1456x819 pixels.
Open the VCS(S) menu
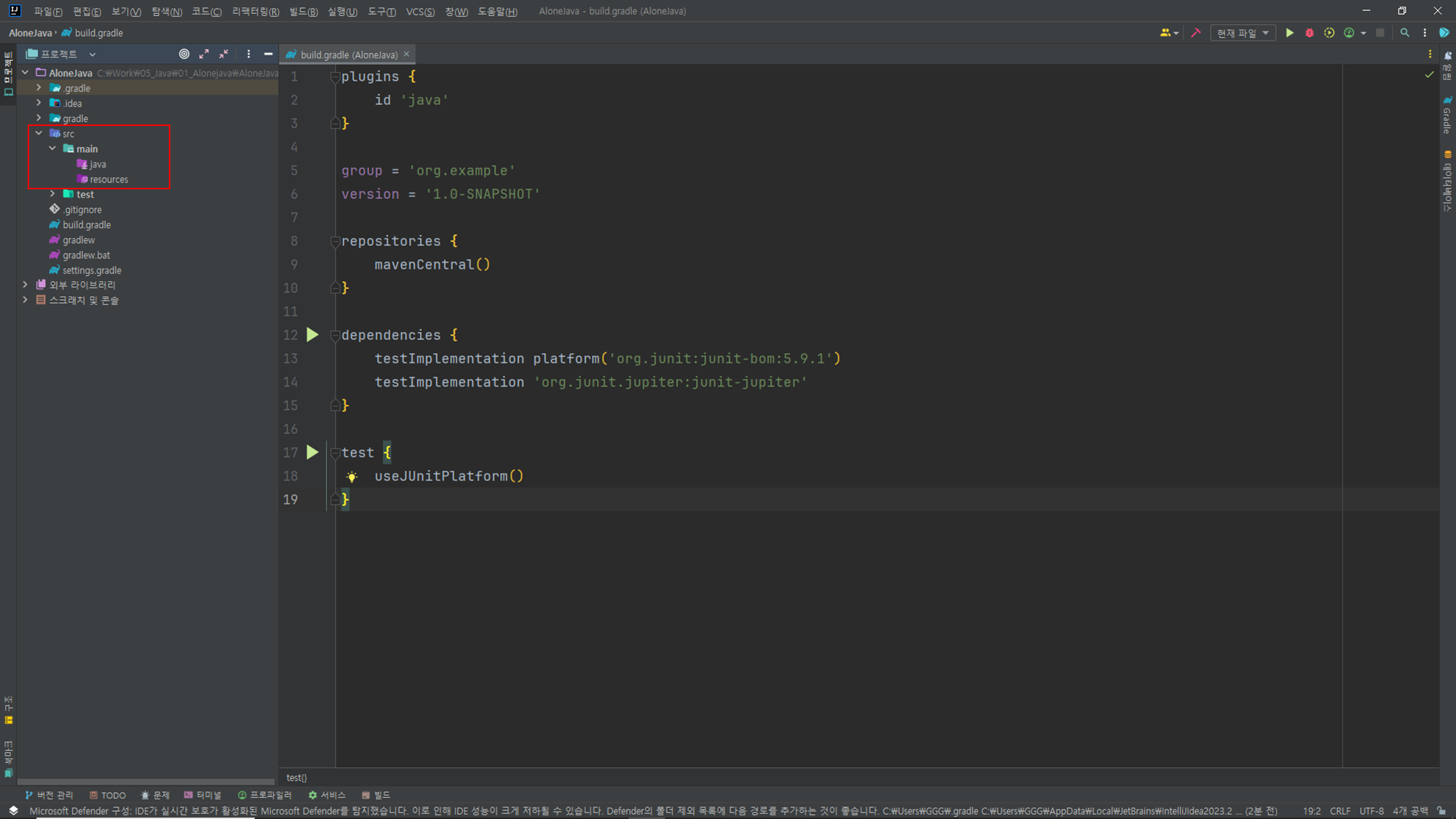coord(419,12)
